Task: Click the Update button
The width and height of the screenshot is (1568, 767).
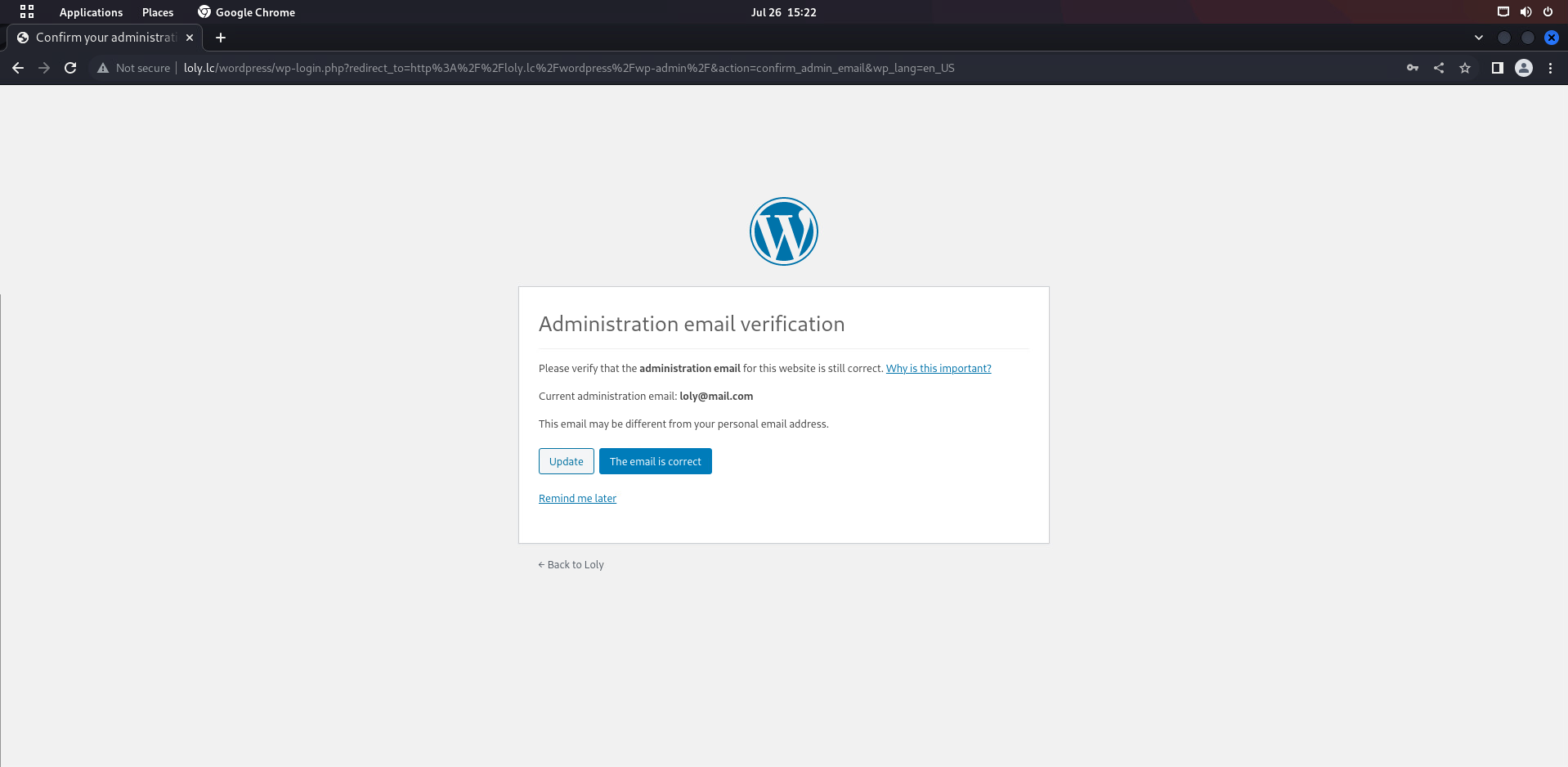Action: coord(567,461)
